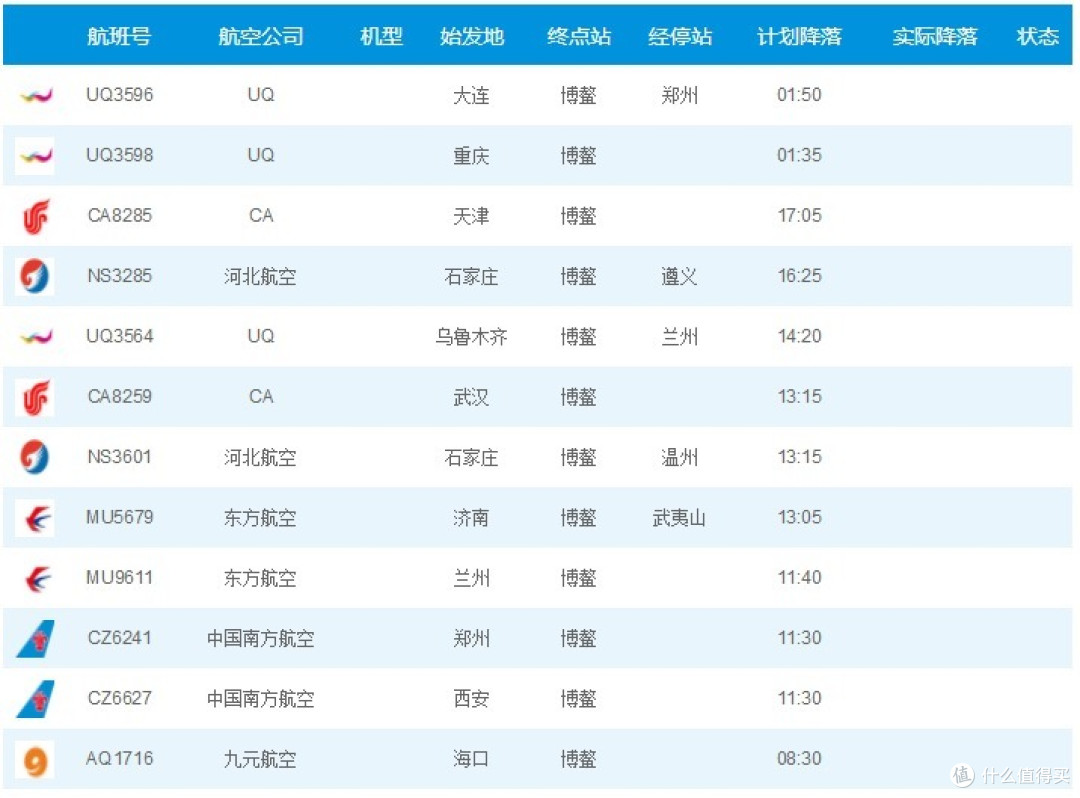Select flight number CA8285
Viewport: 1080px width, 798px height.
tap(119, 216)
